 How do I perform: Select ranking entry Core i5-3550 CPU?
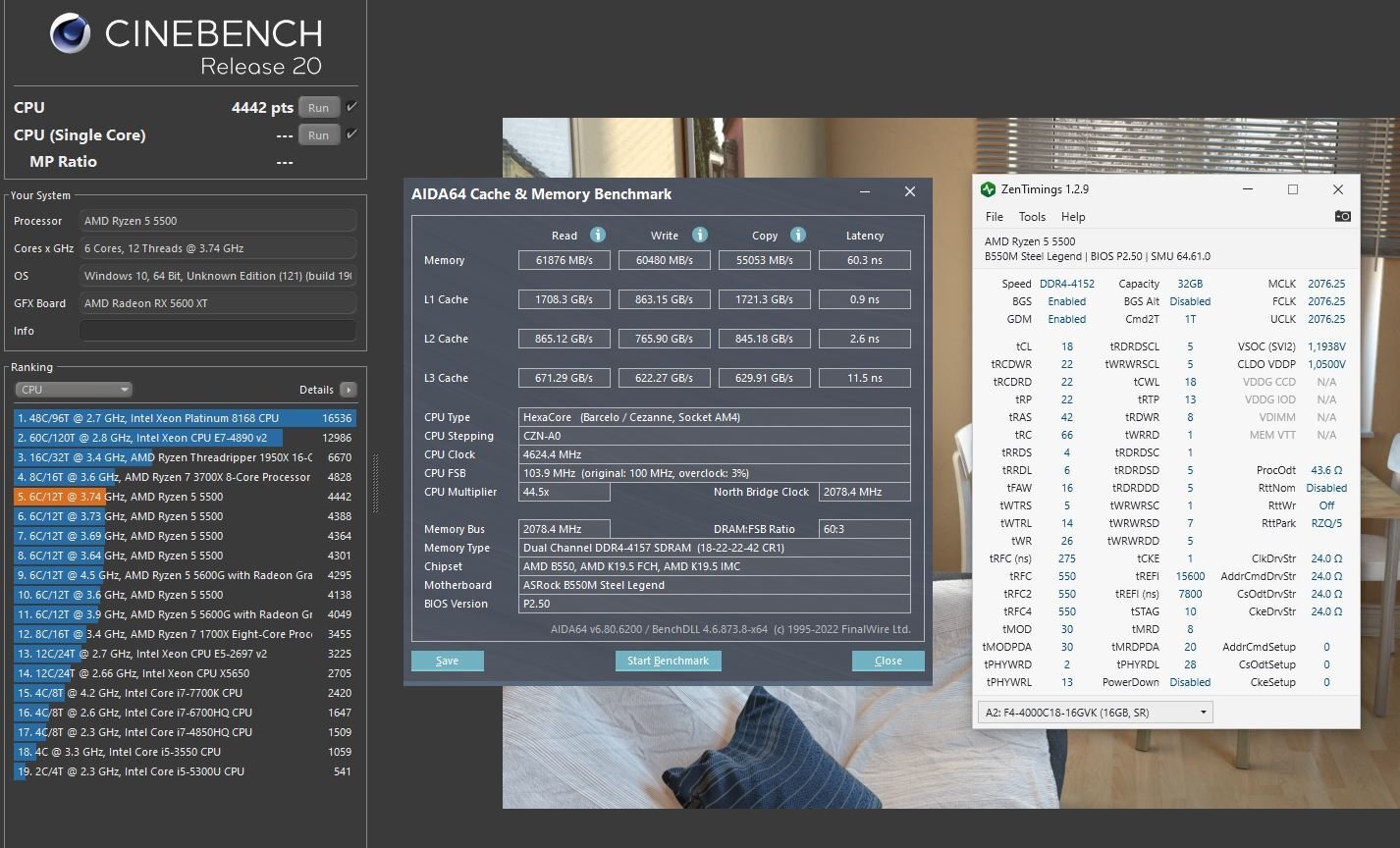(185, 752)
